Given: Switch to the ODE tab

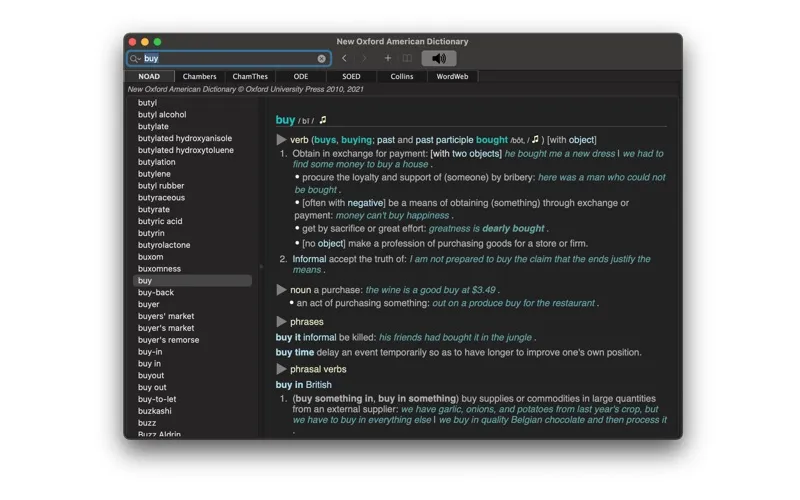Looking at the screenshot, I should [301, 77].
